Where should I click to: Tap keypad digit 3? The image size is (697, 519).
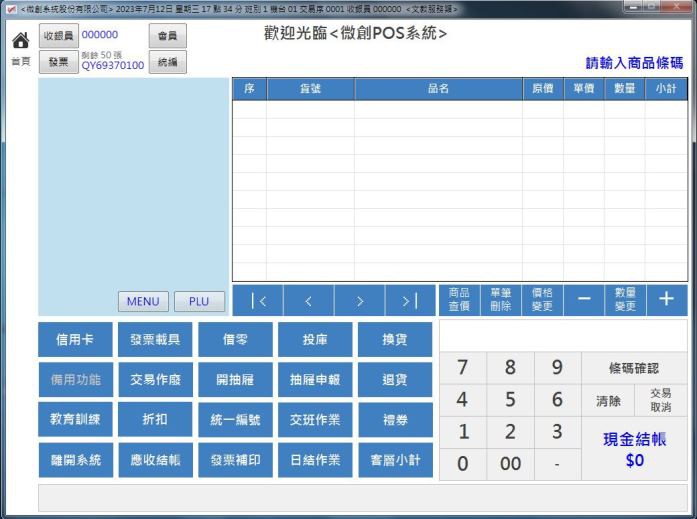coord(557,432)
